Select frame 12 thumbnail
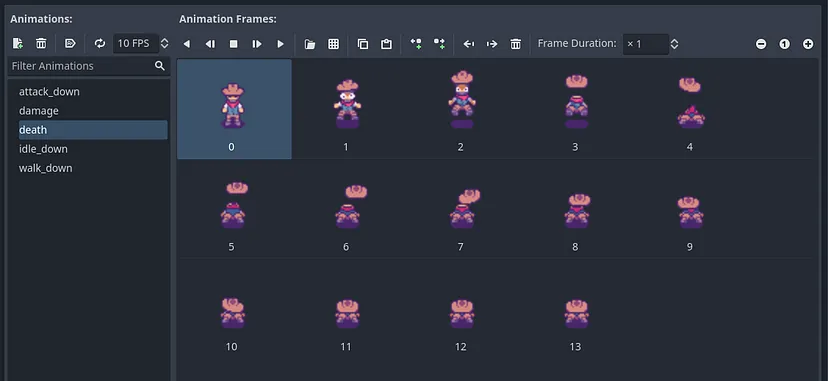This screenshot has width=828, height=381. coord(462,309)
